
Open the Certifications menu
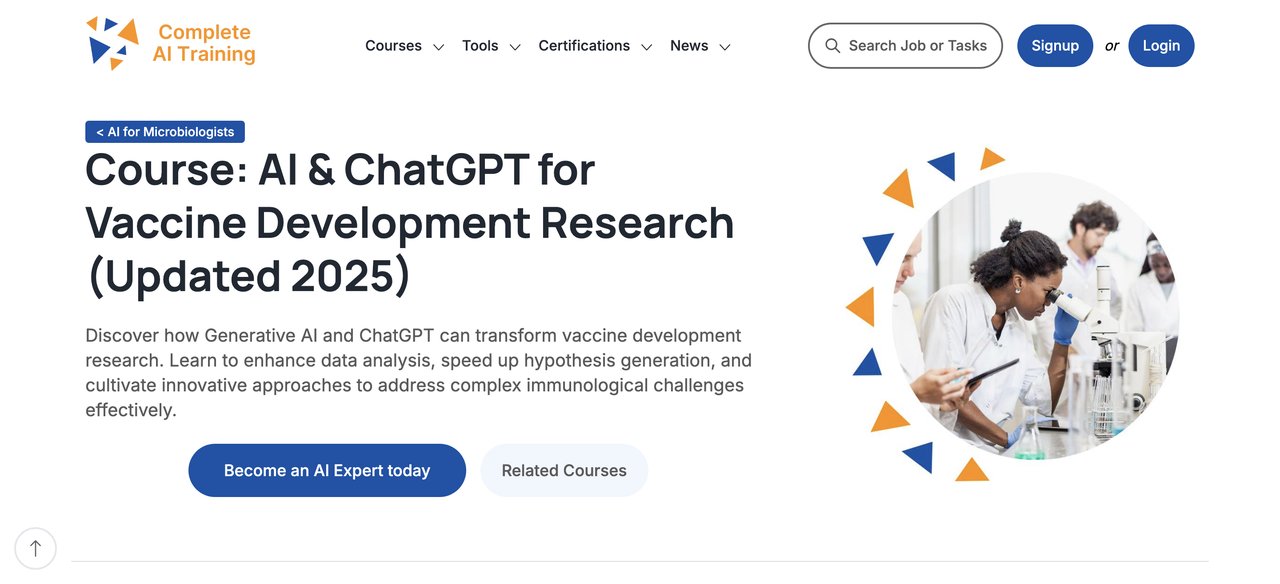coord(584,46)
